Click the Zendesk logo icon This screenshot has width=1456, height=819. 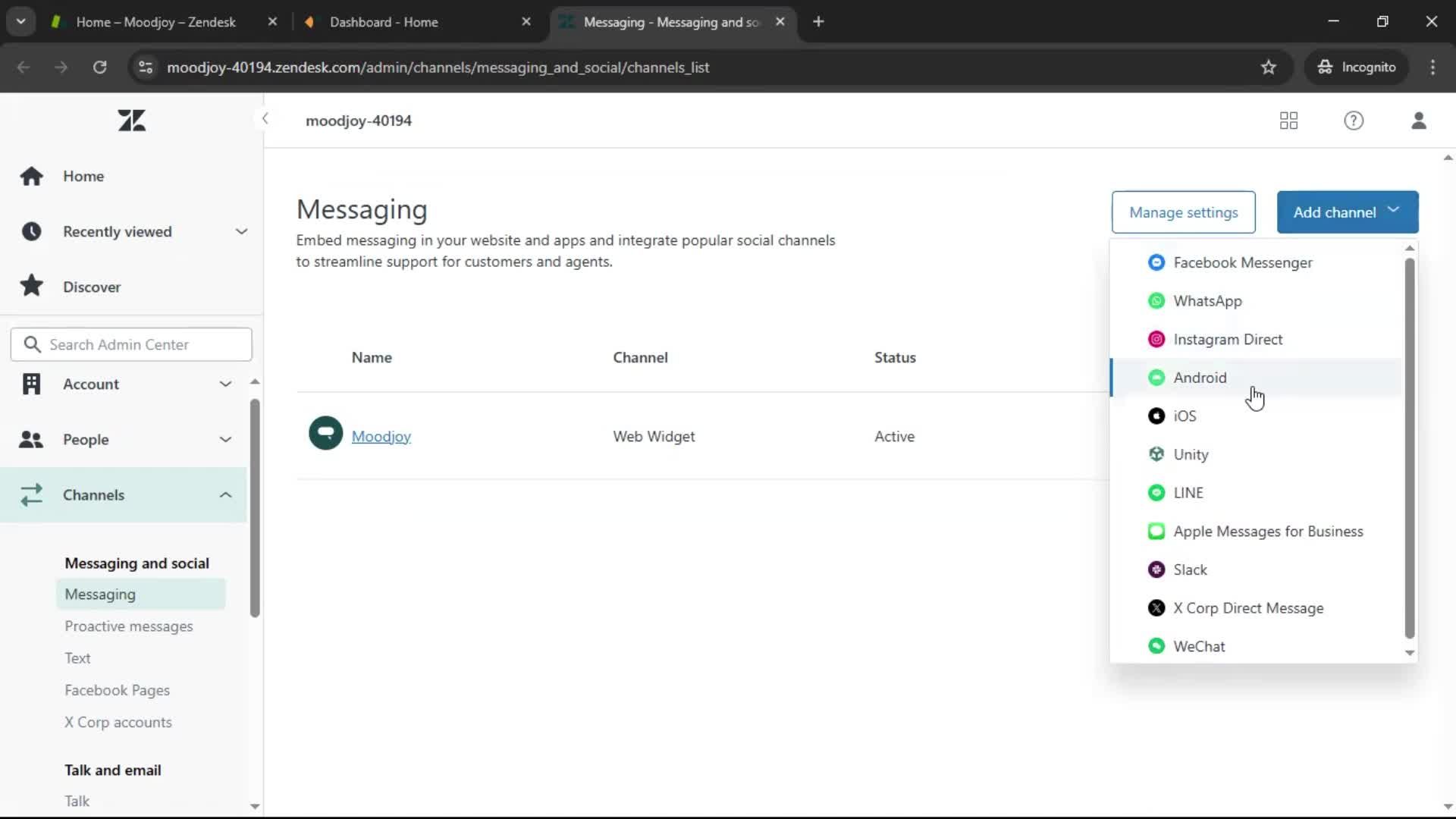pos(132,121)
